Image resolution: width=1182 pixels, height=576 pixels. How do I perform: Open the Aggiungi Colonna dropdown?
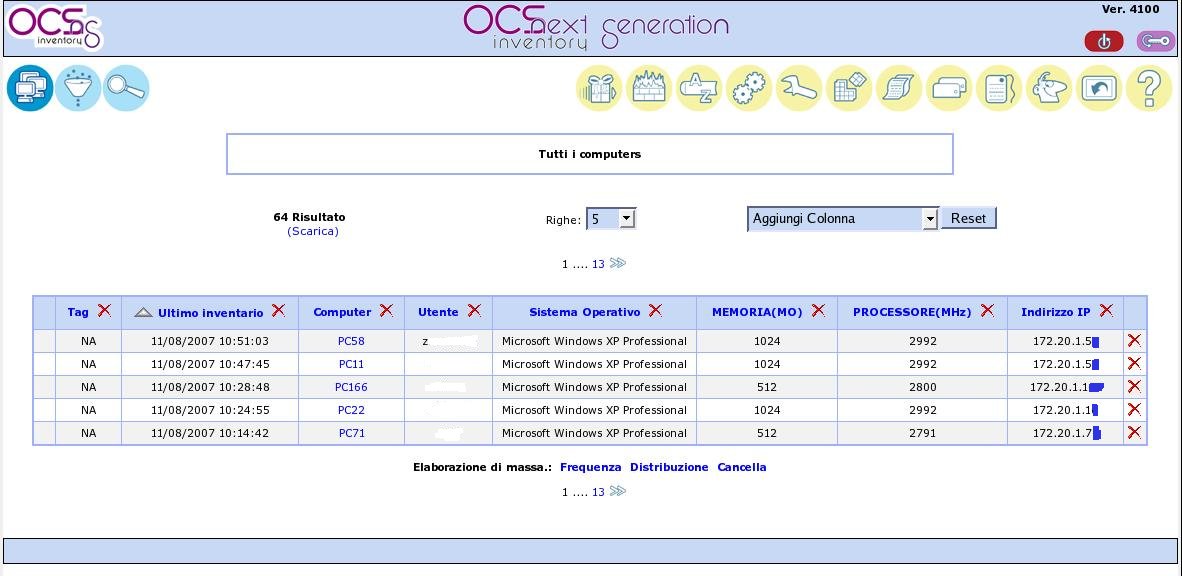pyautogui.click(x=841, y=218)
